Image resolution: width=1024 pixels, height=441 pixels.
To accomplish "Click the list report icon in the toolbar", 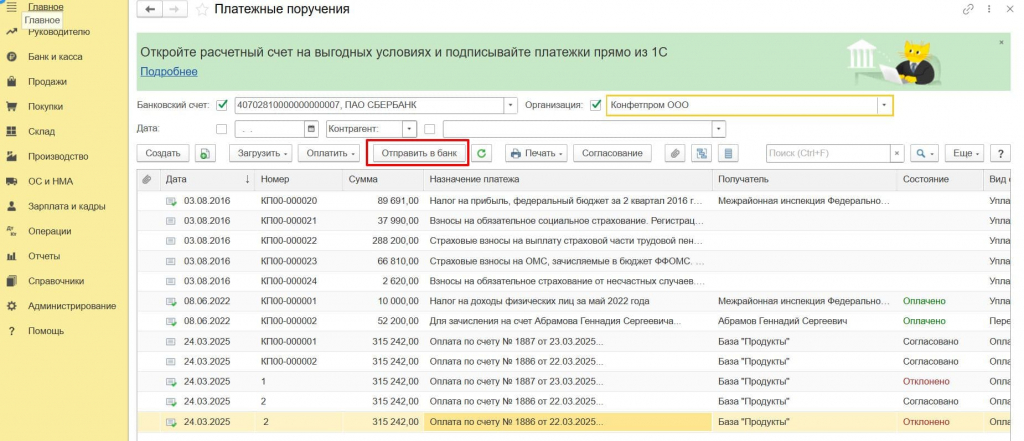I will 728,154.
